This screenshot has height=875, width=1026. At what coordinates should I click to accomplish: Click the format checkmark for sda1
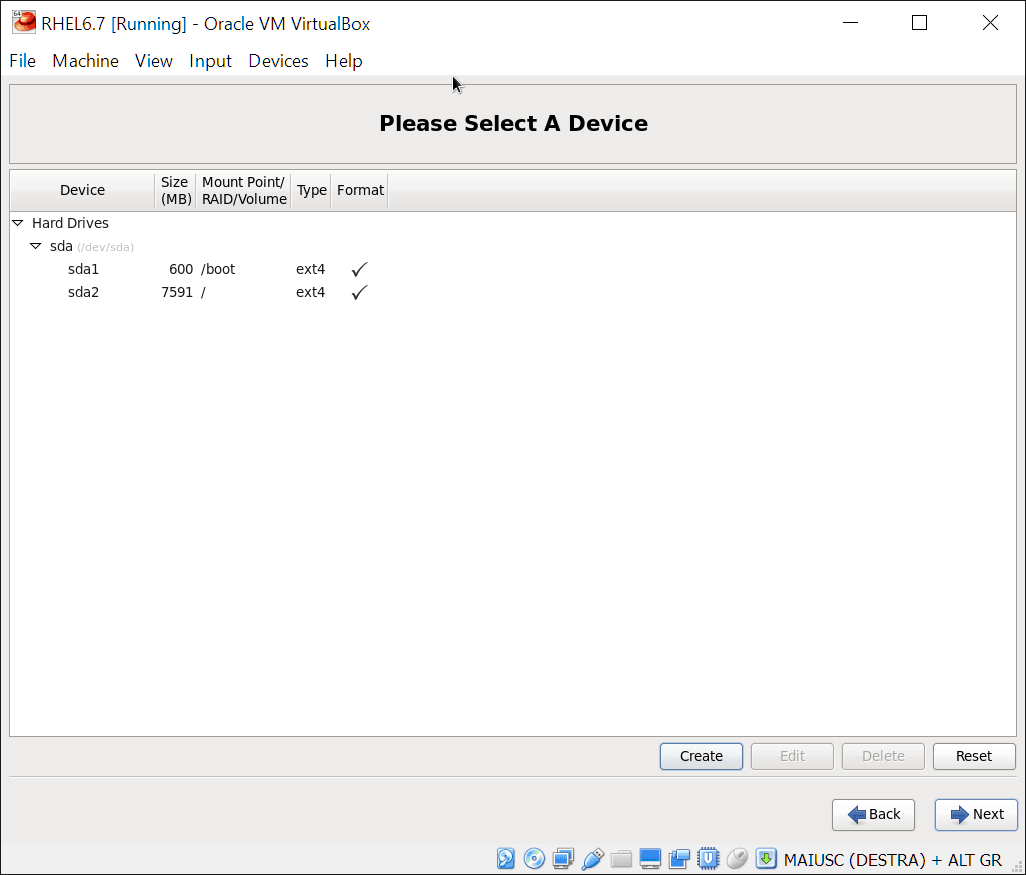(x=359, y=269)
